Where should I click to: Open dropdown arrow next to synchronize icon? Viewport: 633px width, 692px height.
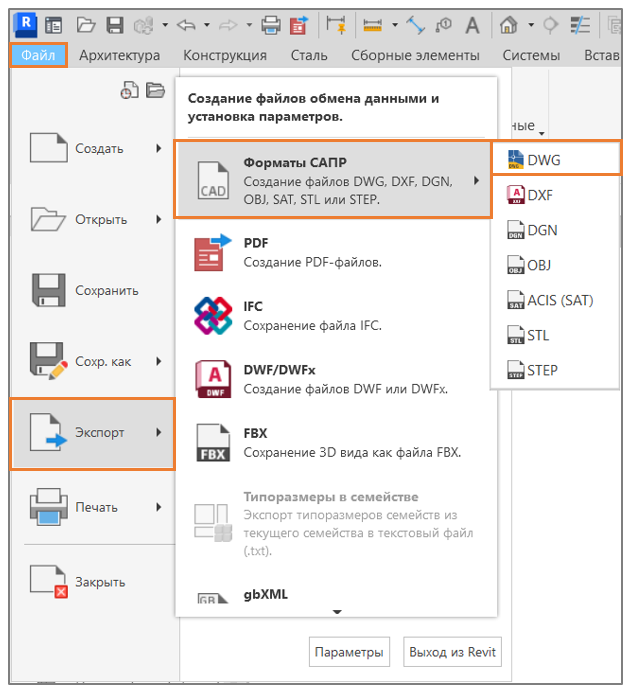tap(165, 25)
